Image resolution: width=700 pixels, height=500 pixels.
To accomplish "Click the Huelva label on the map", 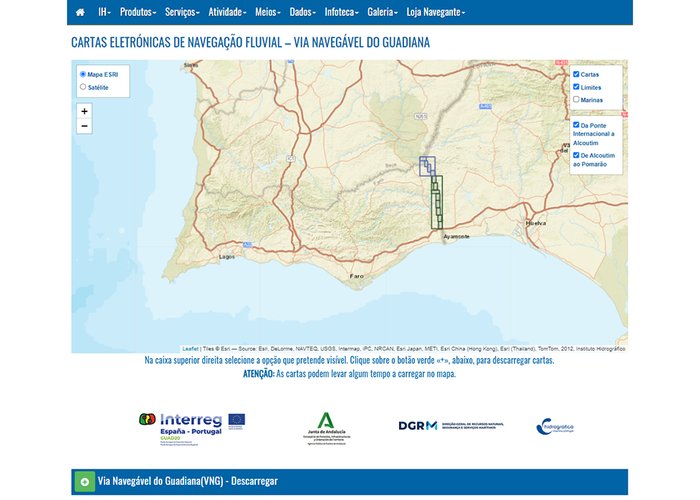I will (536, 223).
